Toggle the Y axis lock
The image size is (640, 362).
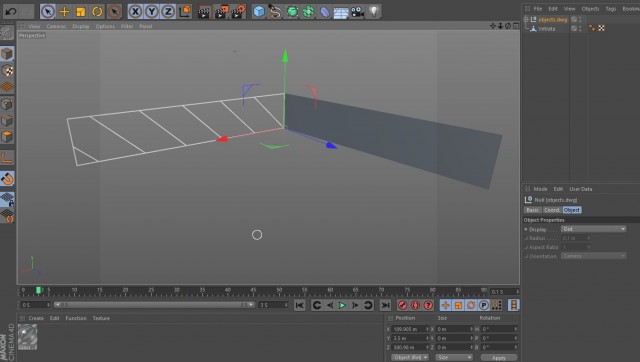click(x=151, y=11)
